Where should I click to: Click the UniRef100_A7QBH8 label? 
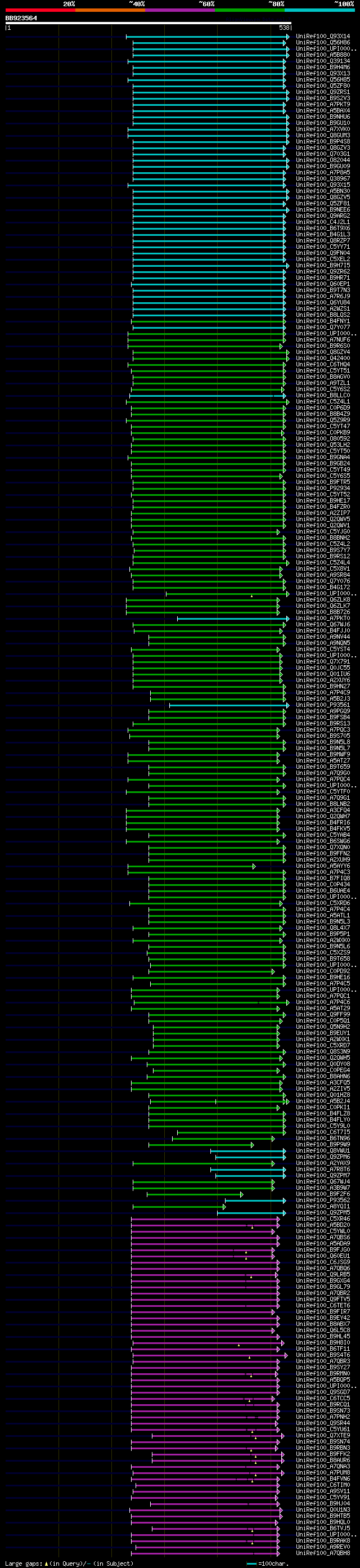coord(323,1553)
